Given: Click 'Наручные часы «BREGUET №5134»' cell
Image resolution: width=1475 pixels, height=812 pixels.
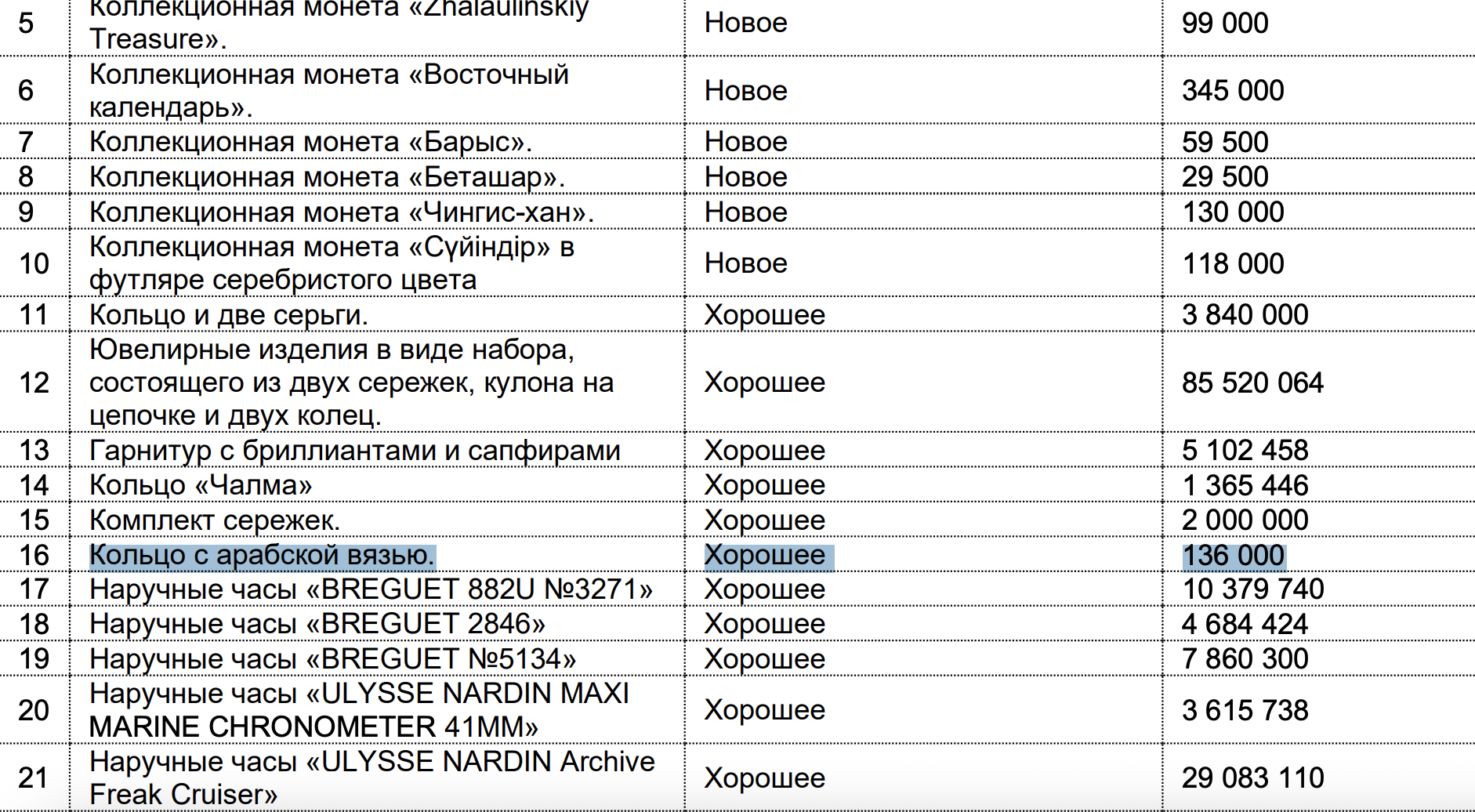Looking at the screenshot, I should [332, 659].
